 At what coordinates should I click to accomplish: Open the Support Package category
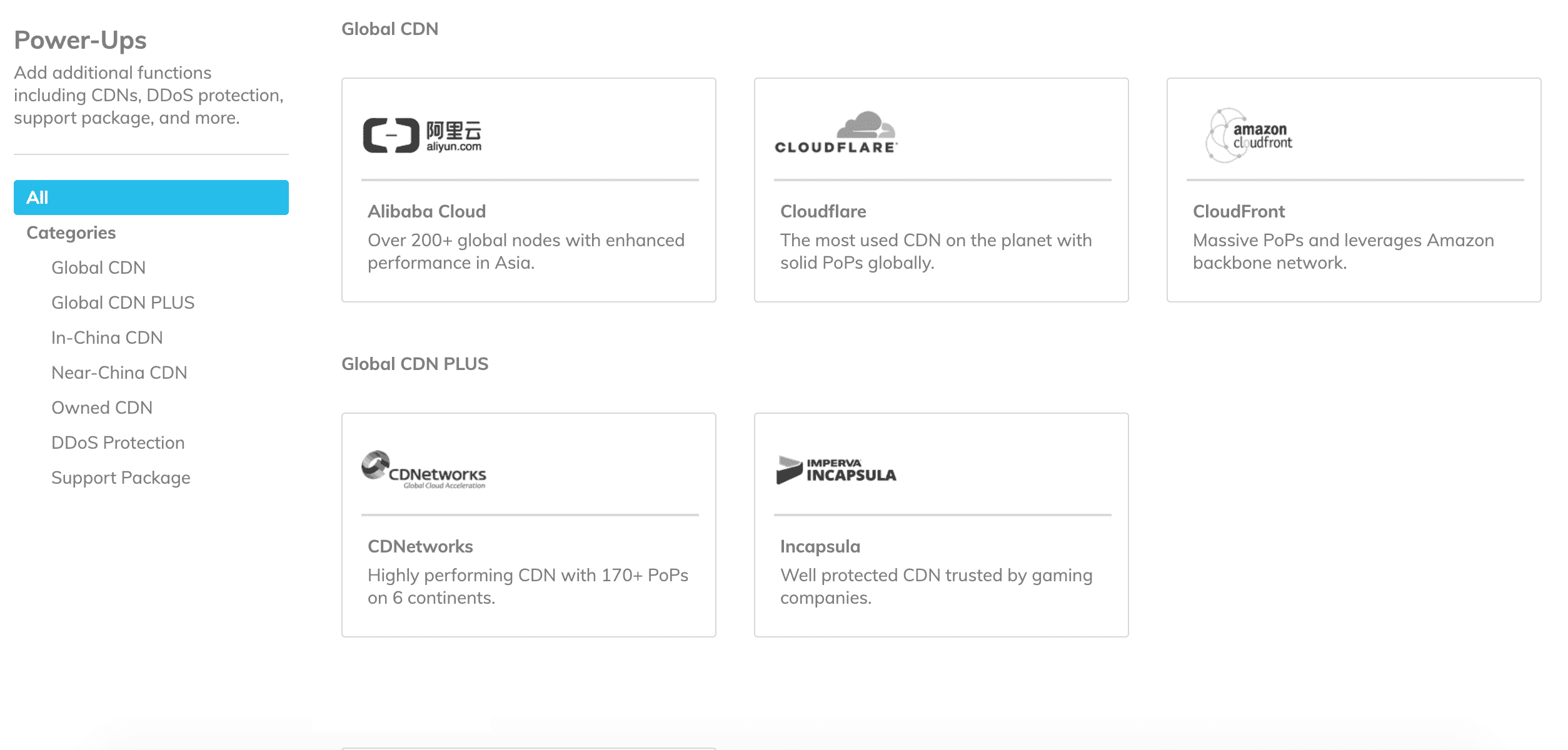[121, 477]
